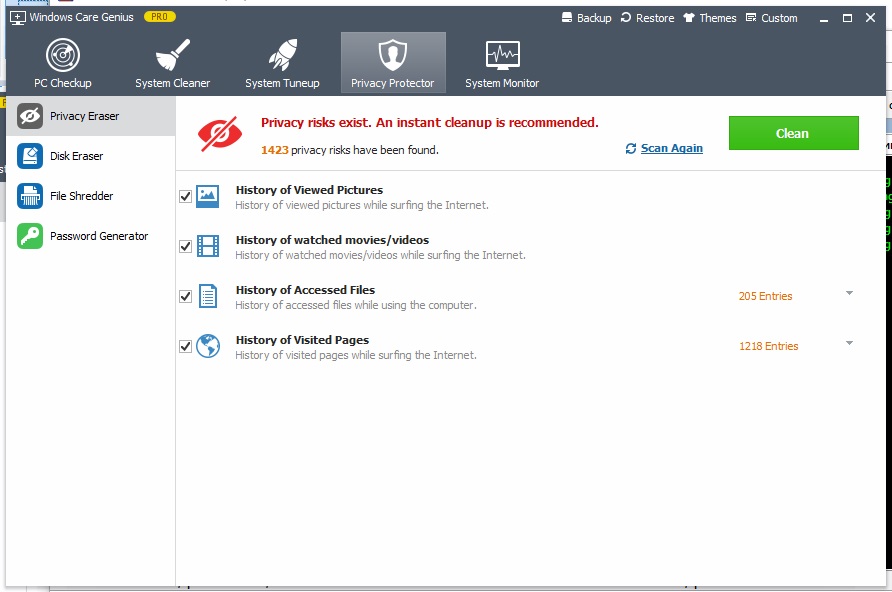Click the Scan Again link
This screenshot has height=592, width=892.
click(671, 148)
